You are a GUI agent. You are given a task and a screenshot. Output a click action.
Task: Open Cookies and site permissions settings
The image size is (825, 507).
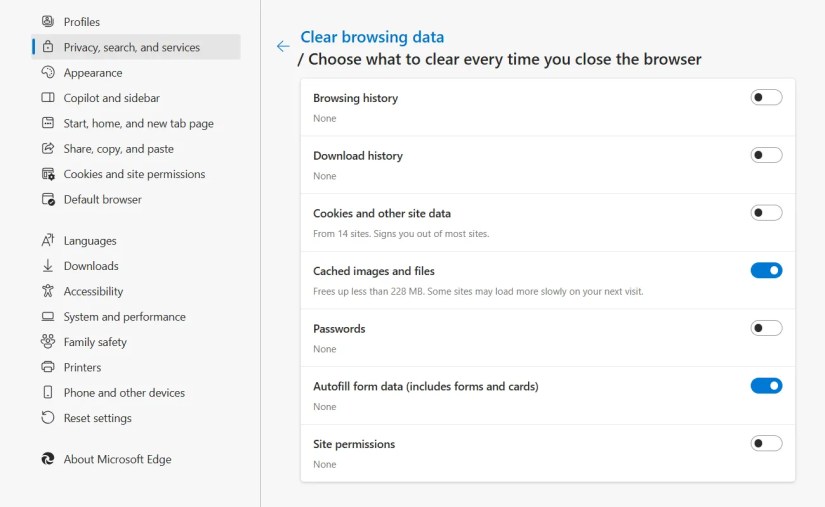coord(134,174)
